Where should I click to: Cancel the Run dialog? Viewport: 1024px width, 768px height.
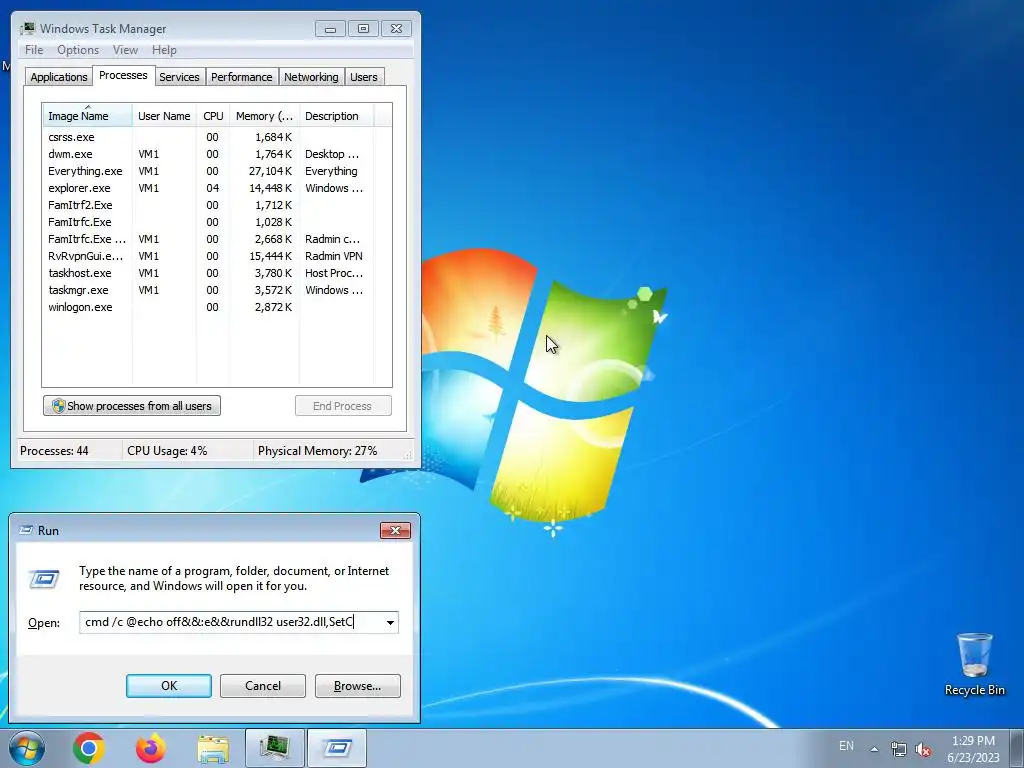[x=263, y=686]
